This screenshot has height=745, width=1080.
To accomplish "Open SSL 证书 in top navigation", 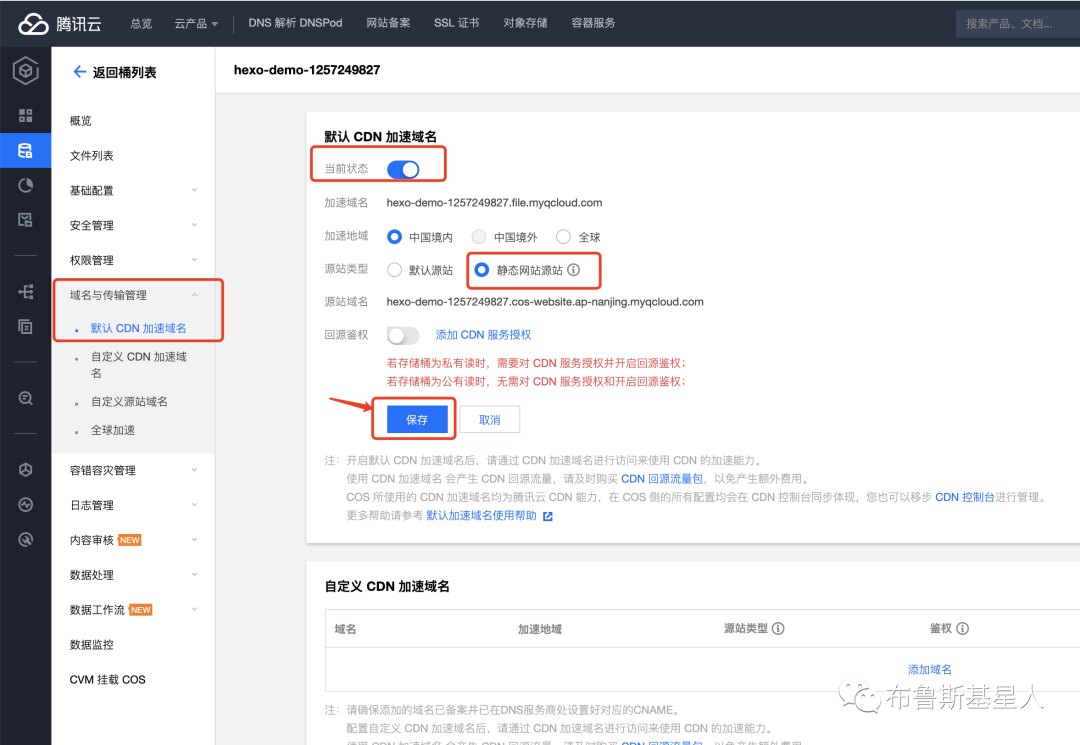I will (456, 23).
